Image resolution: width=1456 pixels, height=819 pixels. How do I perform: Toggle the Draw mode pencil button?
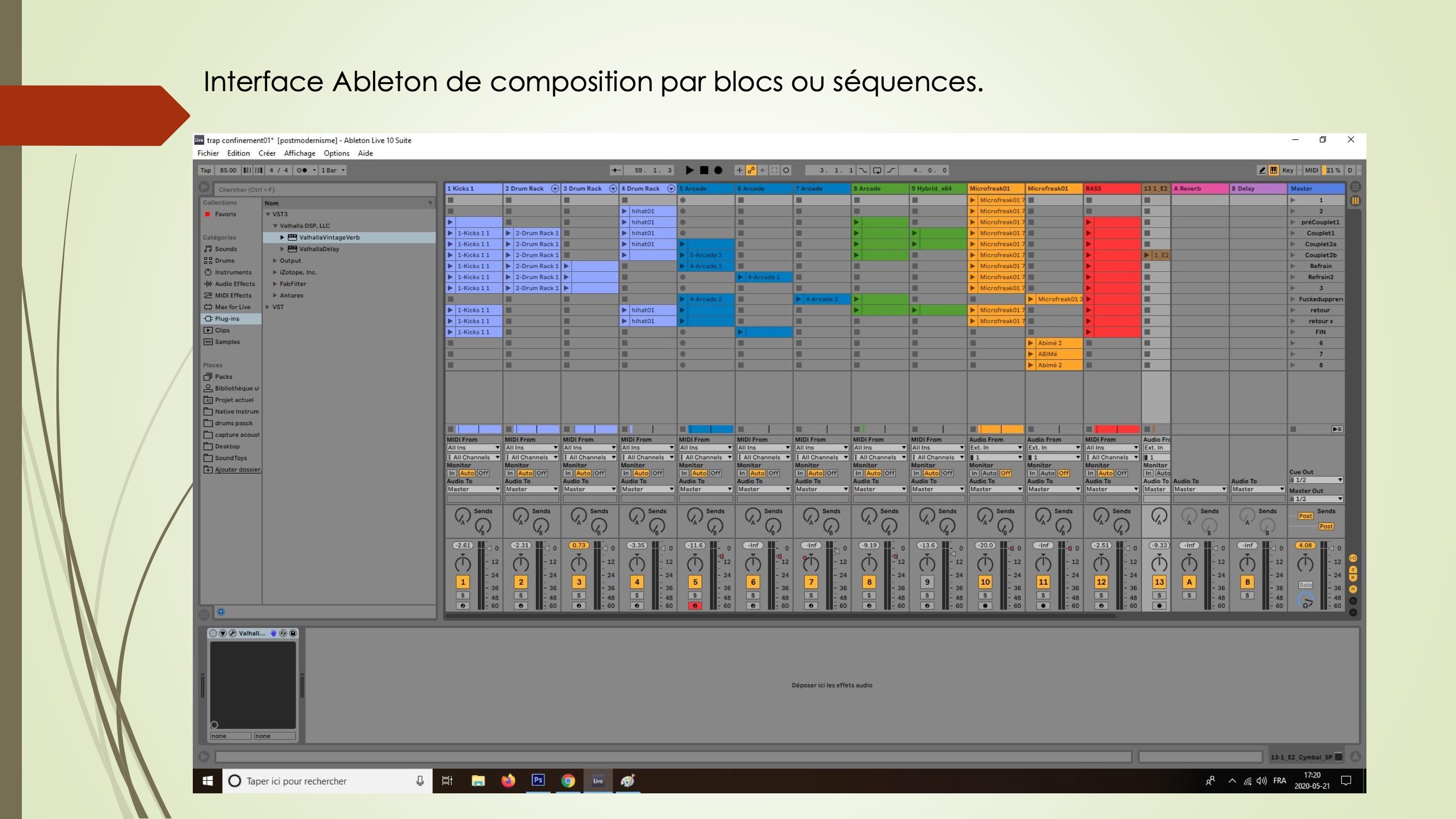[x=1262, y=170]
